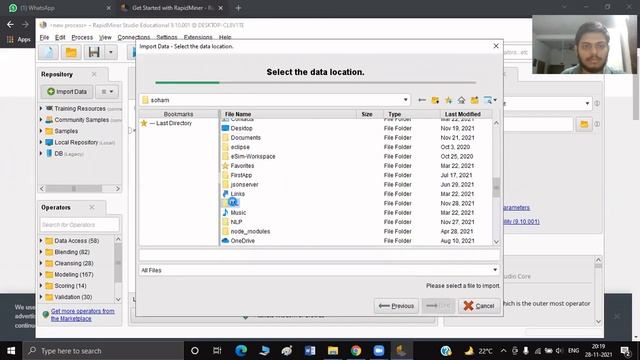Expand the Training Resources repository

(x=41, y=108)
